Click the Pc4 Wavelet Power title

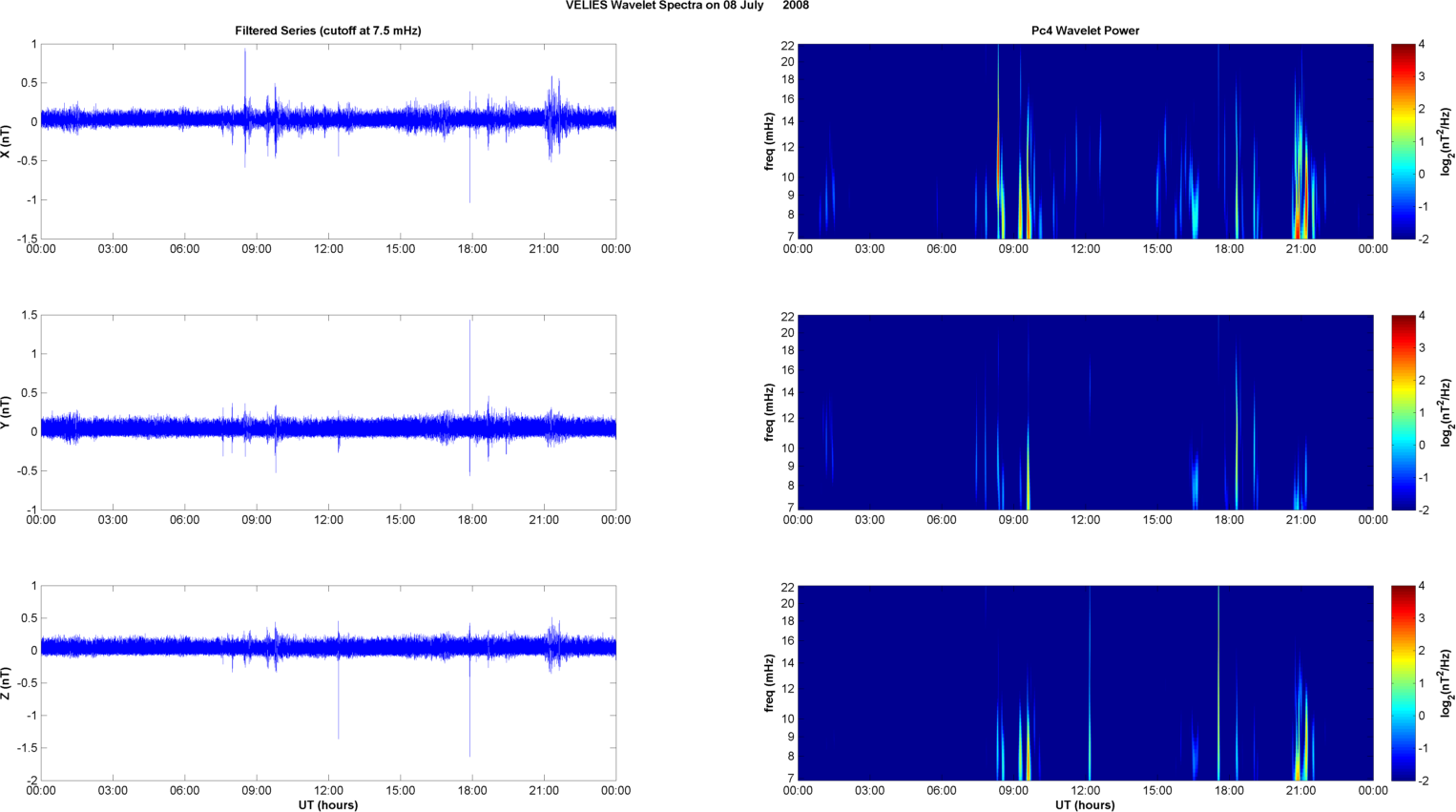pos(1085,31)
